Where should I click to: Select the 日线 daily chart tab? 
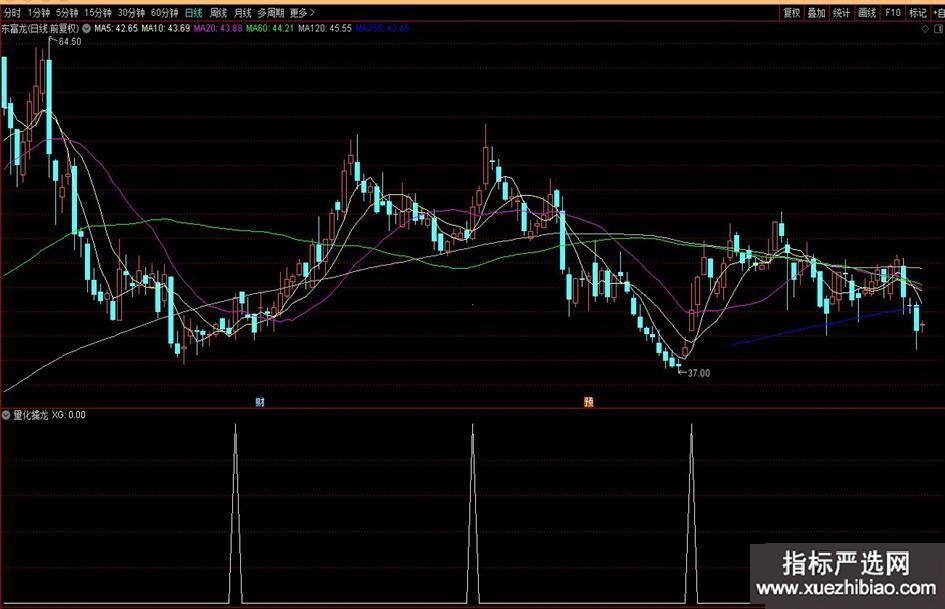(193, 13)
